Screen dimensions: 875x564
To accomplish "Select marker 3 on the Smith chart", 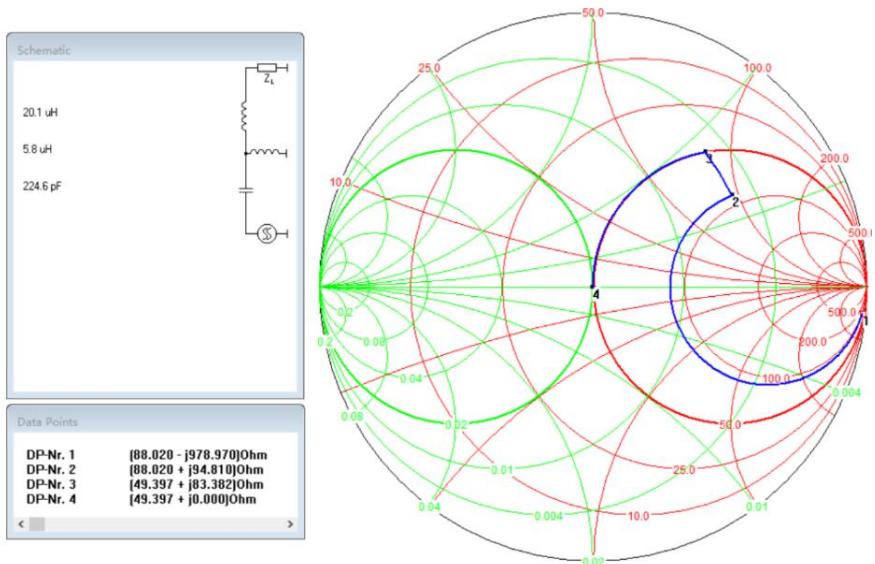I will 706,154.
